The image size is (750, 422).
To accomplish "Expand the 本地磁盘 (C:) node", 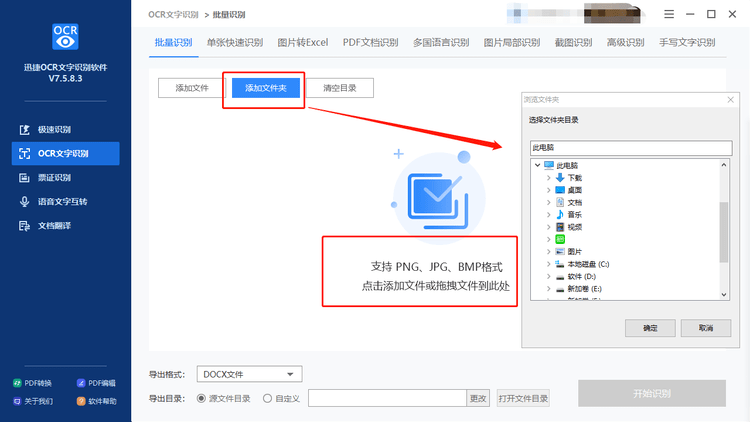I will pyautogui.click(x=549, y=264).
